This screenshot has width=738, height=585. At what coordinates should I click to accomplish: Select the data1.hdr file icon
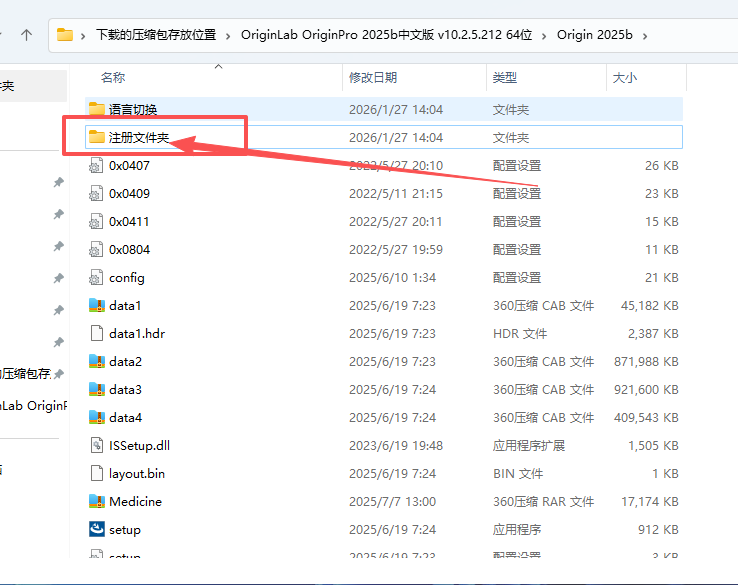[x=96, y=333]
